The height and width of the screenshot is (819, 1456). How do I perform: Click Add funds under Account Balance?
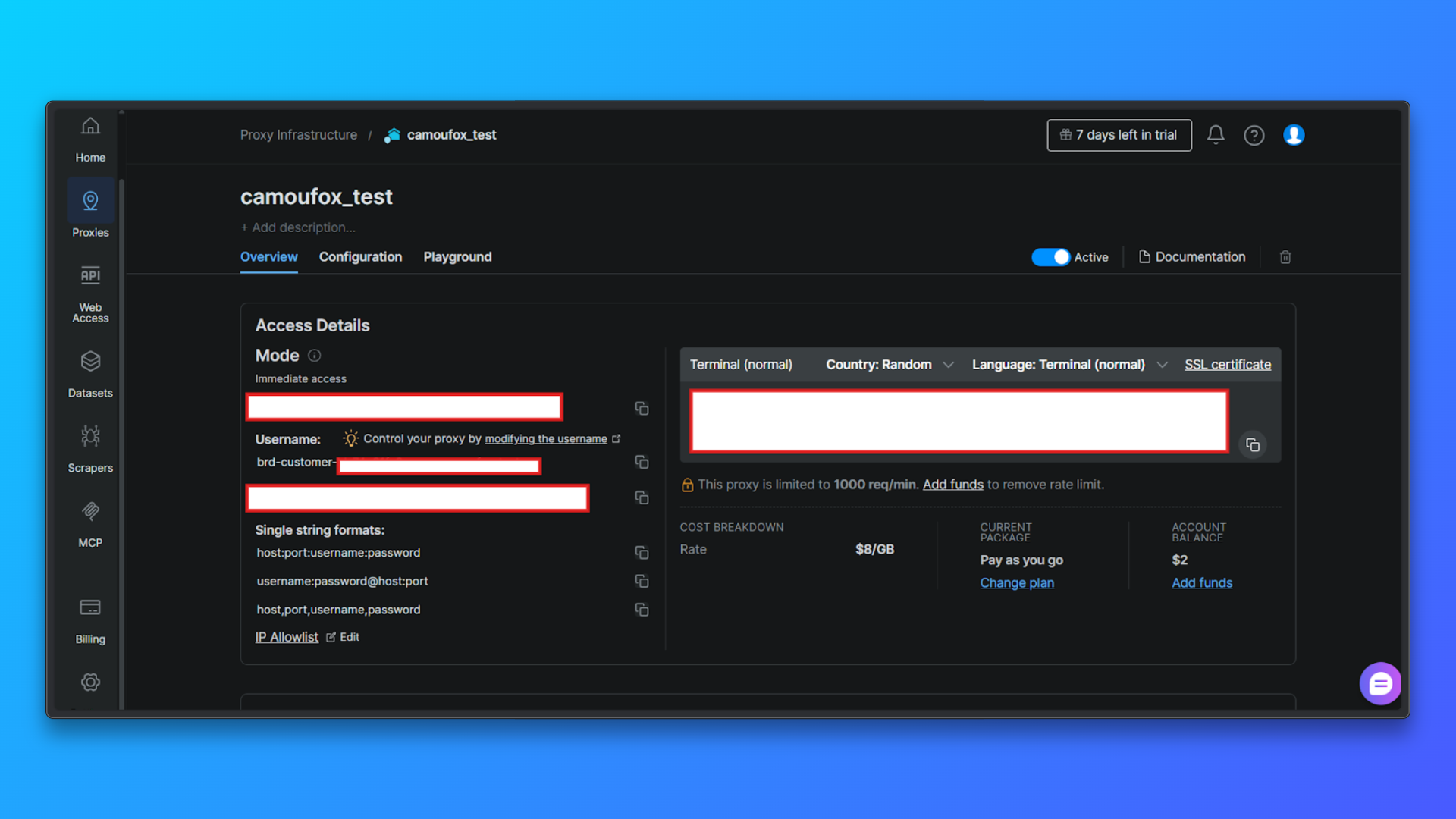(1202, 582)
